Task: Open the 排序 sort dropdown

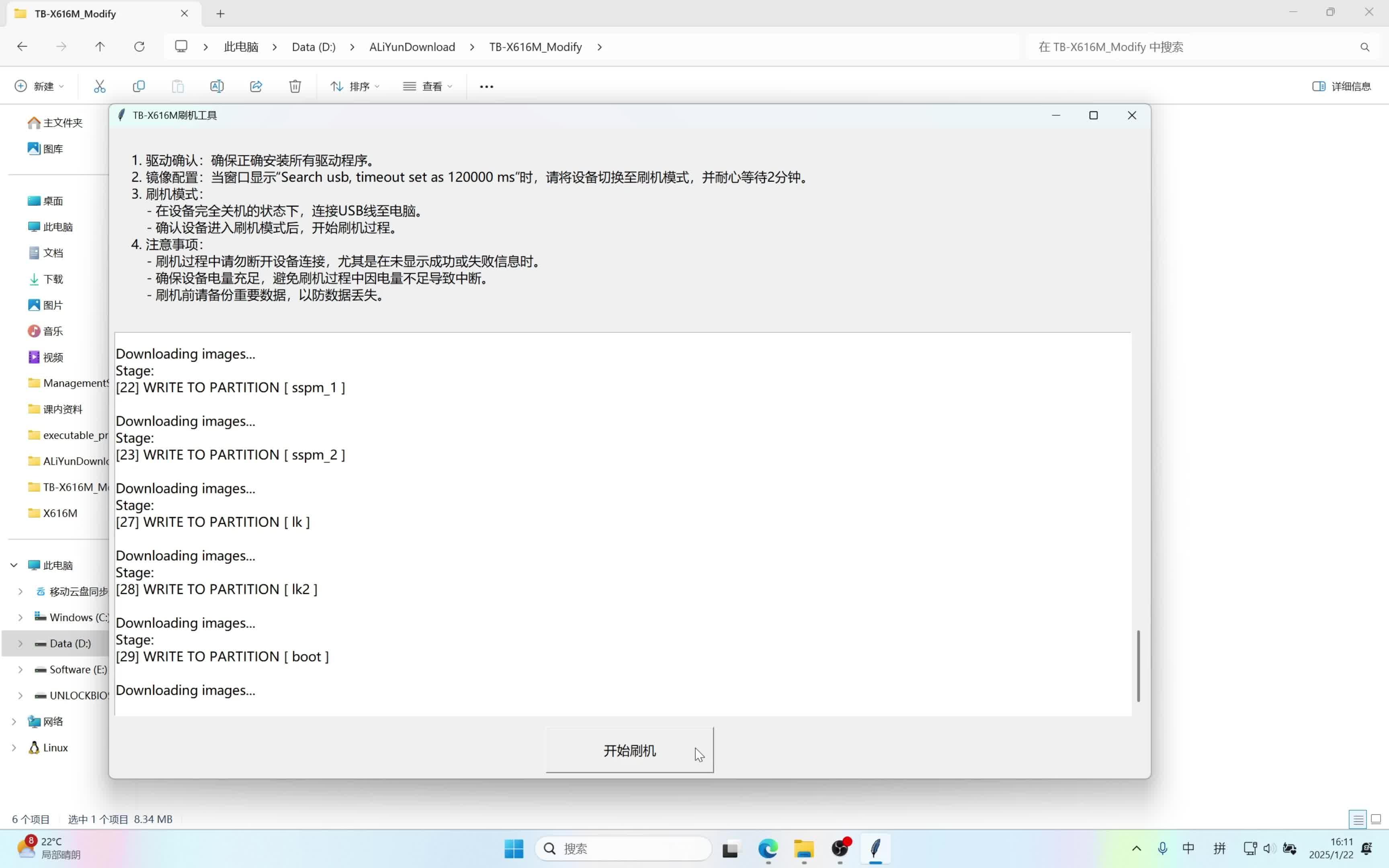Action: 355,86
